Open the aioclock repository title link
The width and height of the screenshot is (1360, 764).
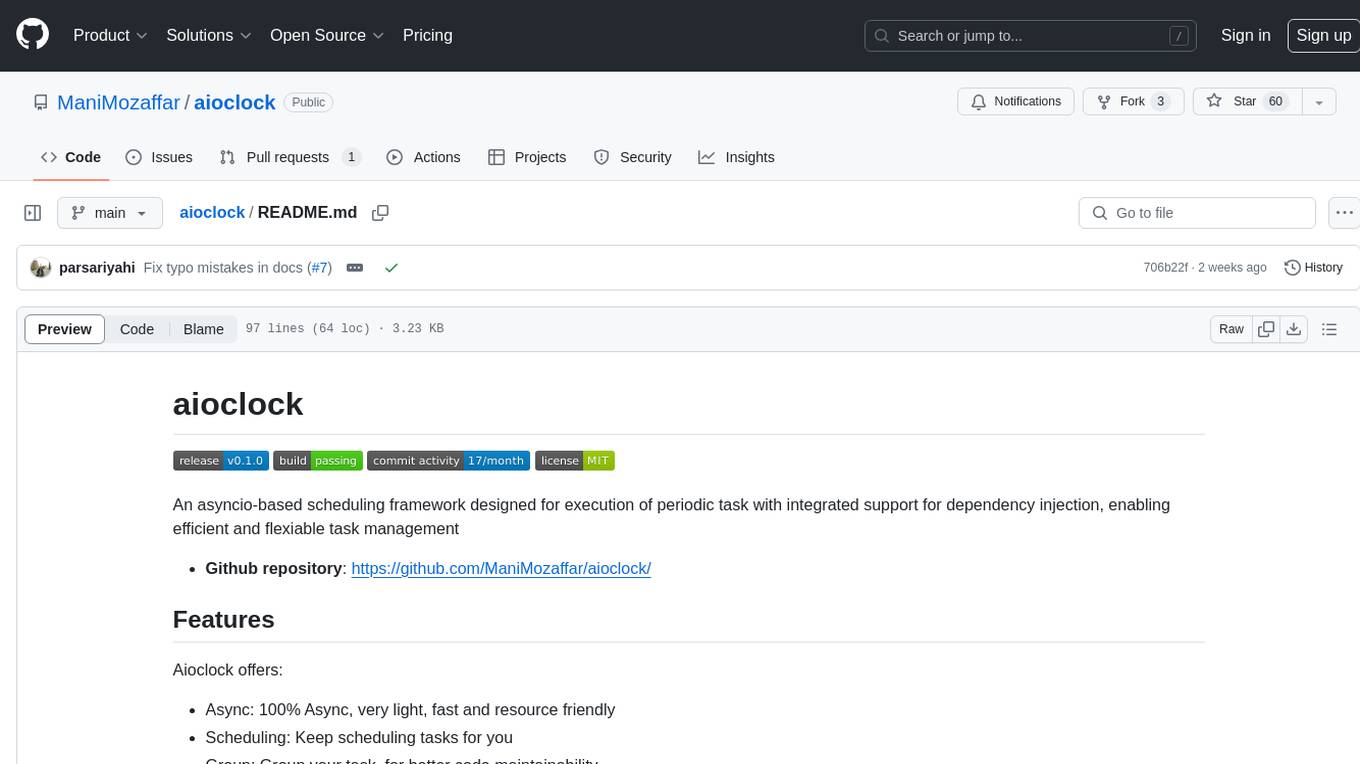pyautogui.click(x=234, y=102)
